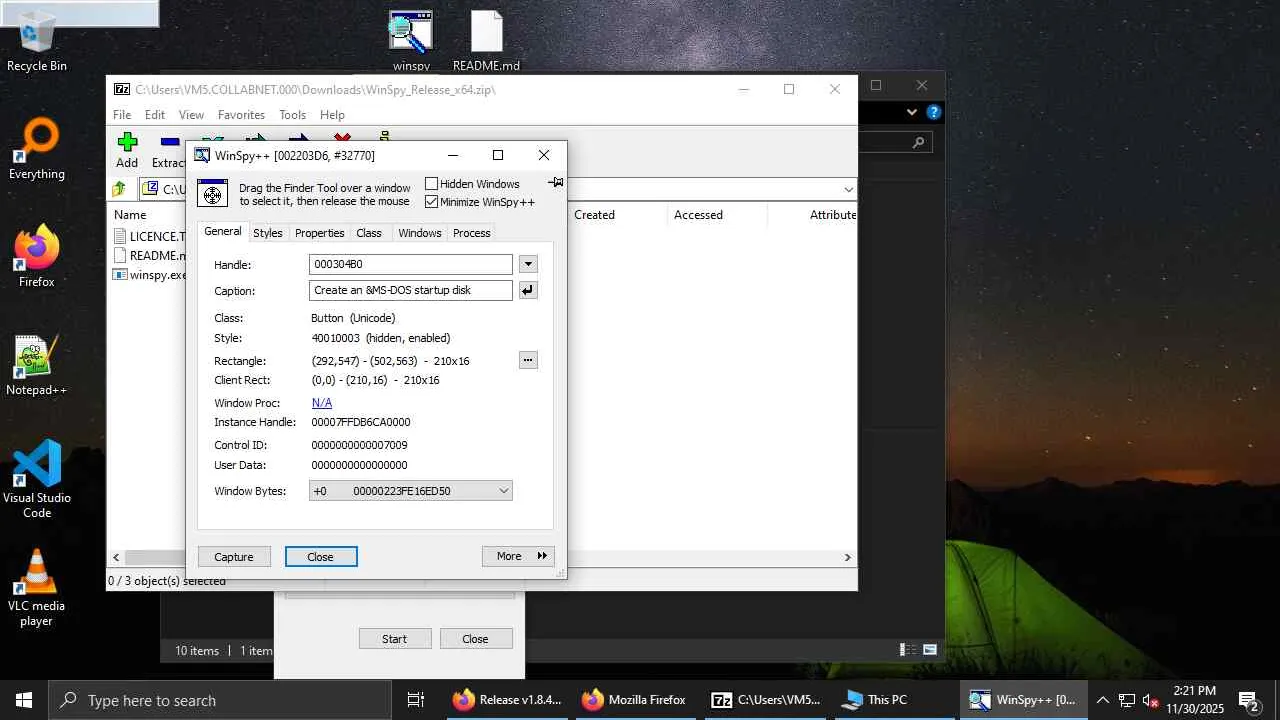Switch to the Properties tab
The width and height of the screenshot is (1280, 720).
click(x=320, y=233)
